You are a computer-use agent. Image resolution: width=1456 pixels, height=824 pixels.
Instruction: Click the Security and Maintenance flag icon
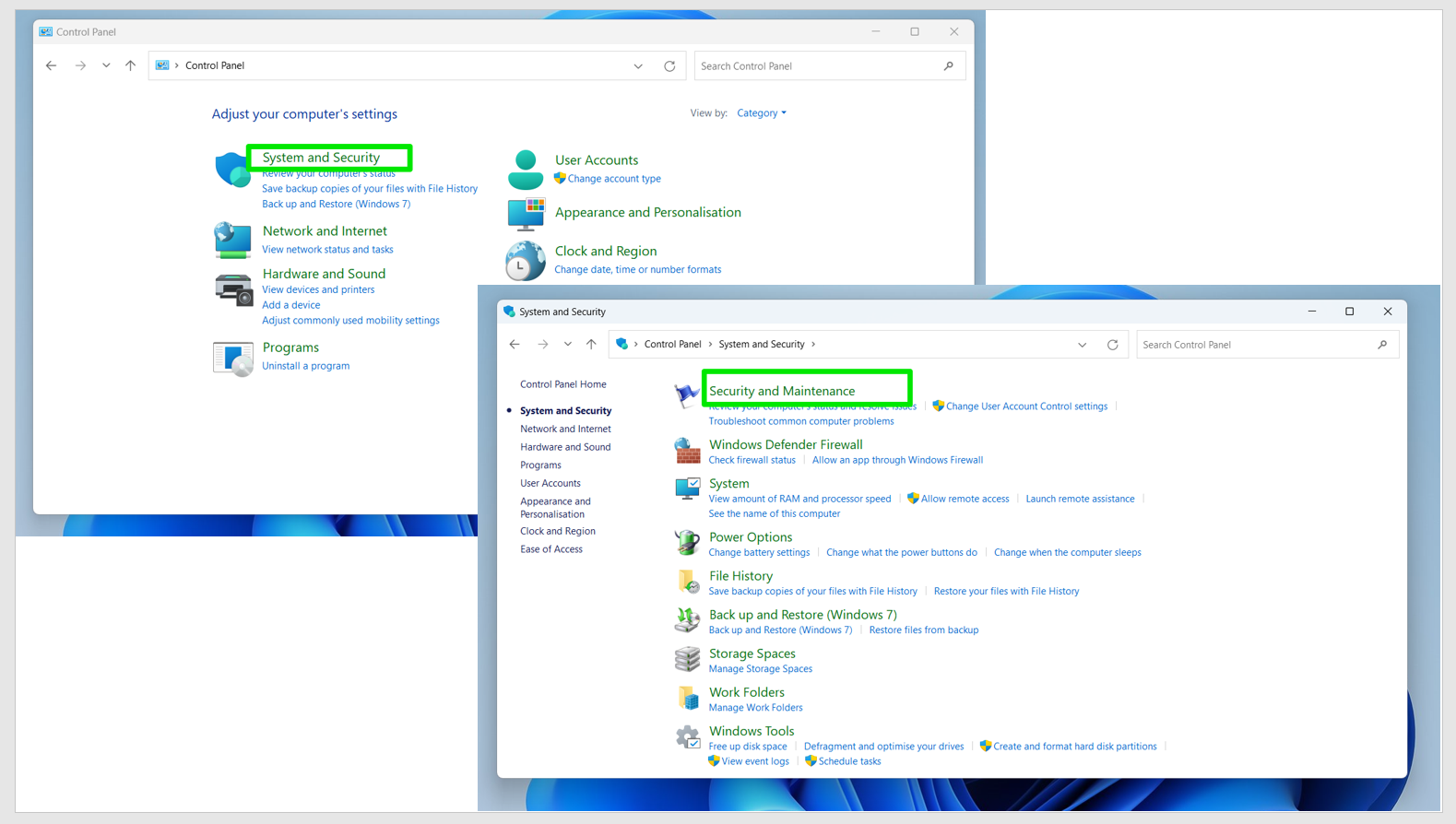tap(686, 396)
